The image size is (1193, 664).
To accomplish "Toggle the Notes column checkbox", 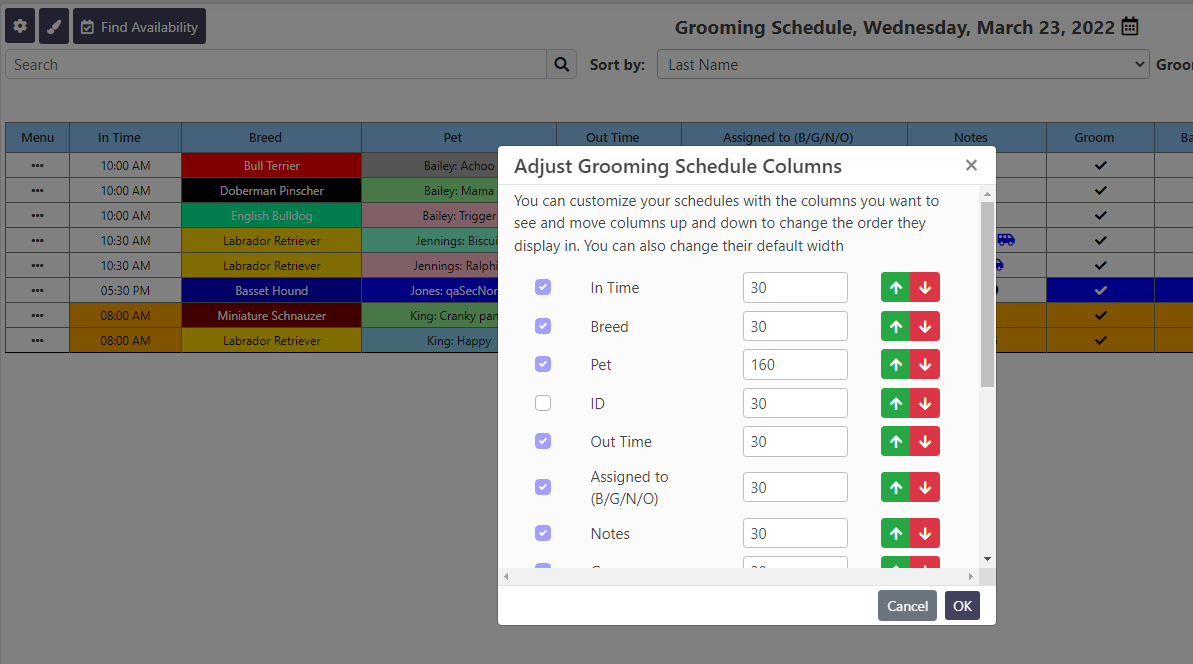I will [x=543, y=534].
